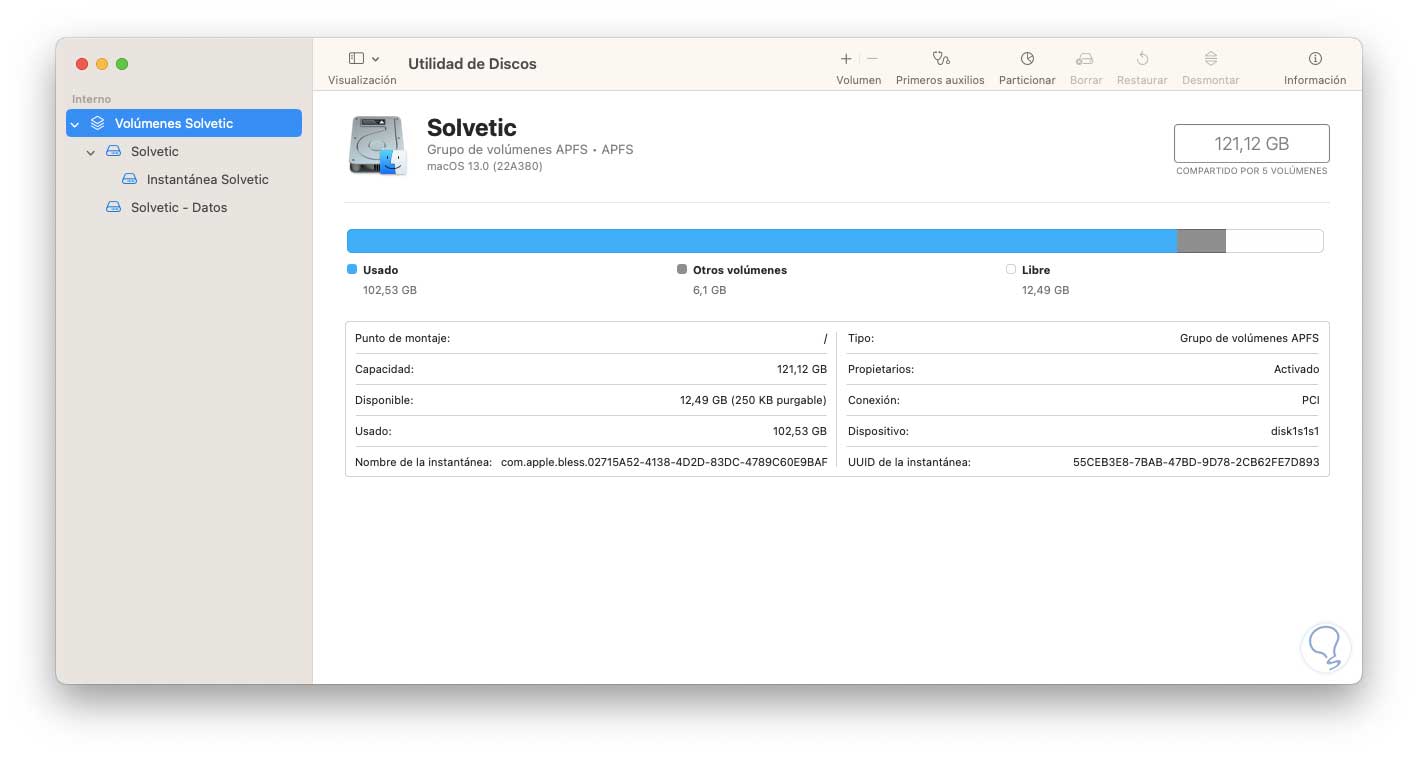Click the Propietarios Activado value

pos(1296,369)
